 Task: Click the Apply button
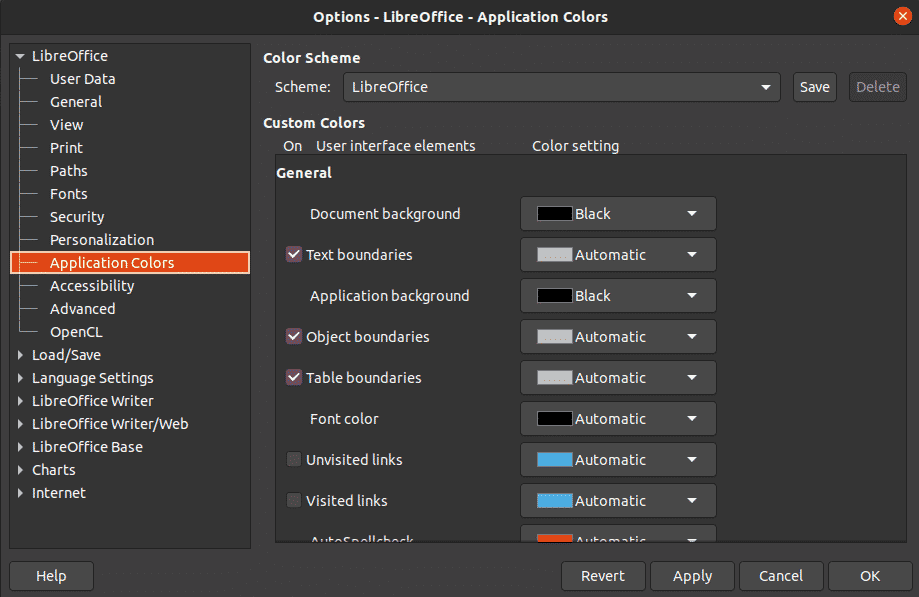(692, 576)
